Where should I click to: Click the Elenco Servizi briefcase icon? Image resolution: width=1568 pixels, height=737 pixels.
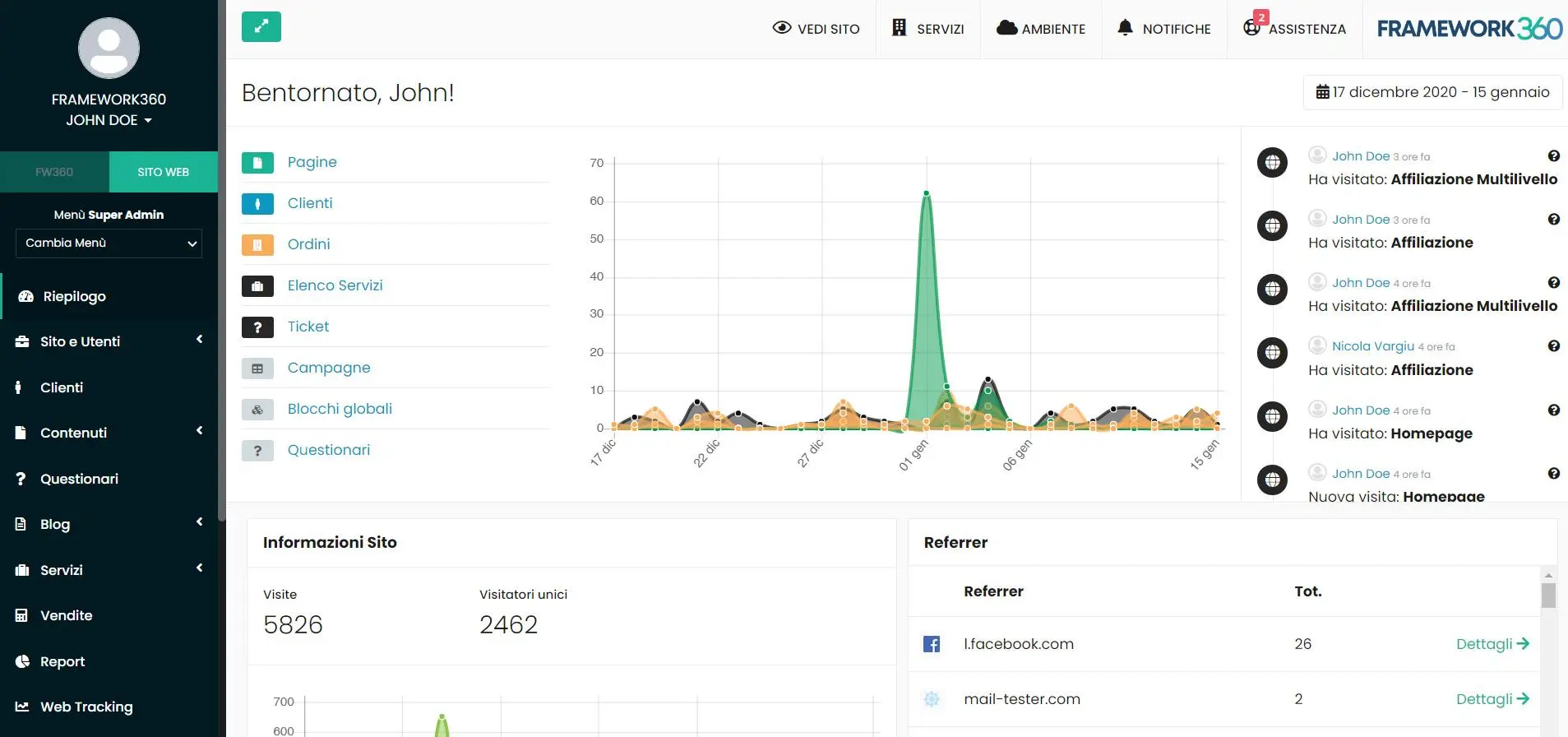[x=257, y=286]
